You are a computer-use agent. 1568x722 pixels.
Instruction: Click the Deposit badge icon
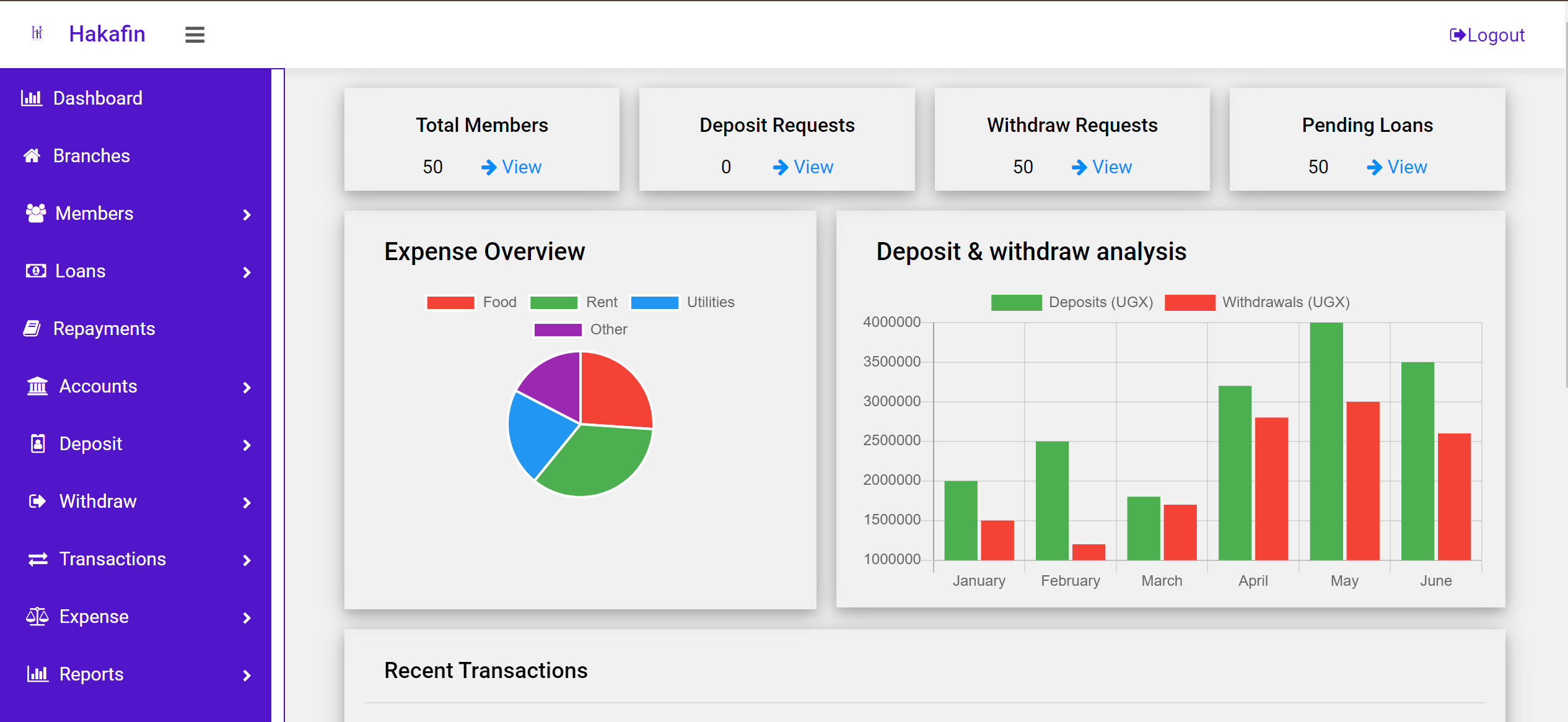click(38, 443)
